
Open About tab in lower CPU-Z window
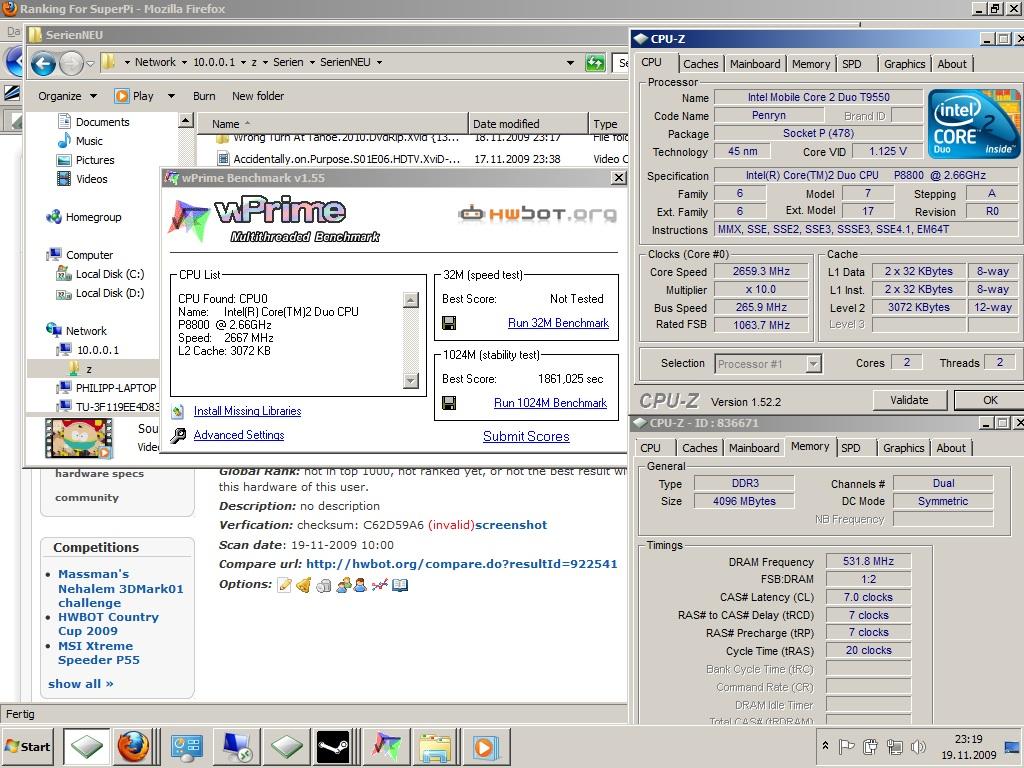pos(950,448)
